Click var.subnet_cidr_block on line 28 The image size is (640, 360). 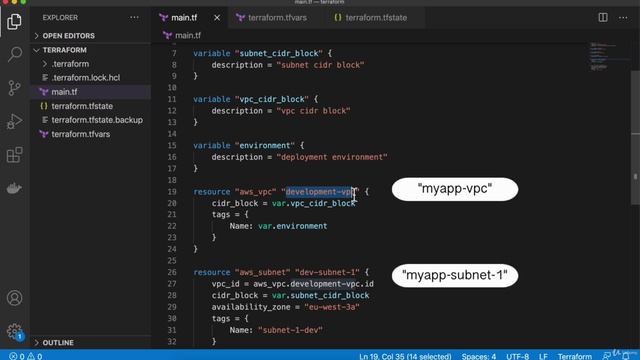pyautogui.click(x=320, y=296)
